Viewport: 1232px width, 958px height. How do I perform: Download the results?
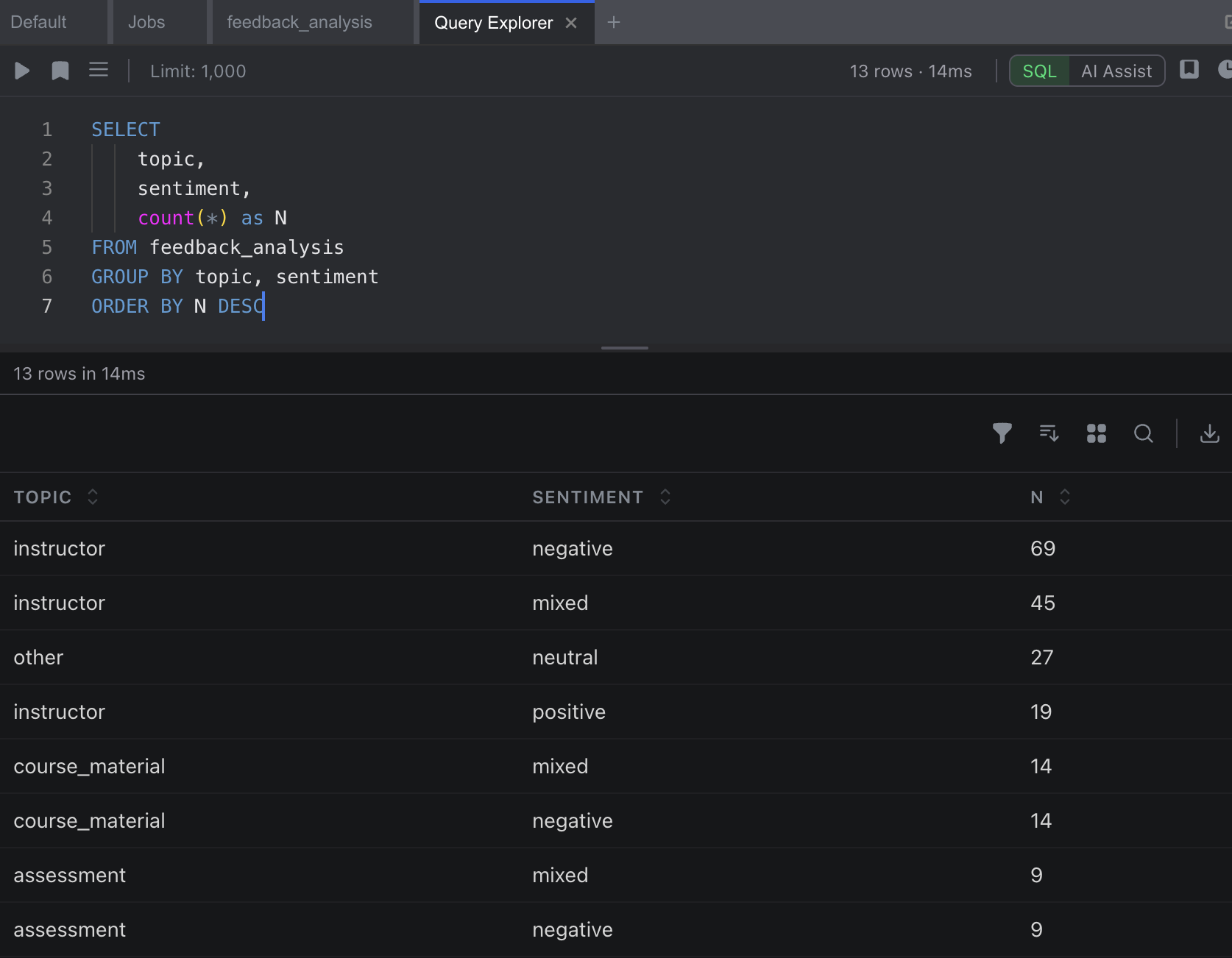(x=1210, y=433)
